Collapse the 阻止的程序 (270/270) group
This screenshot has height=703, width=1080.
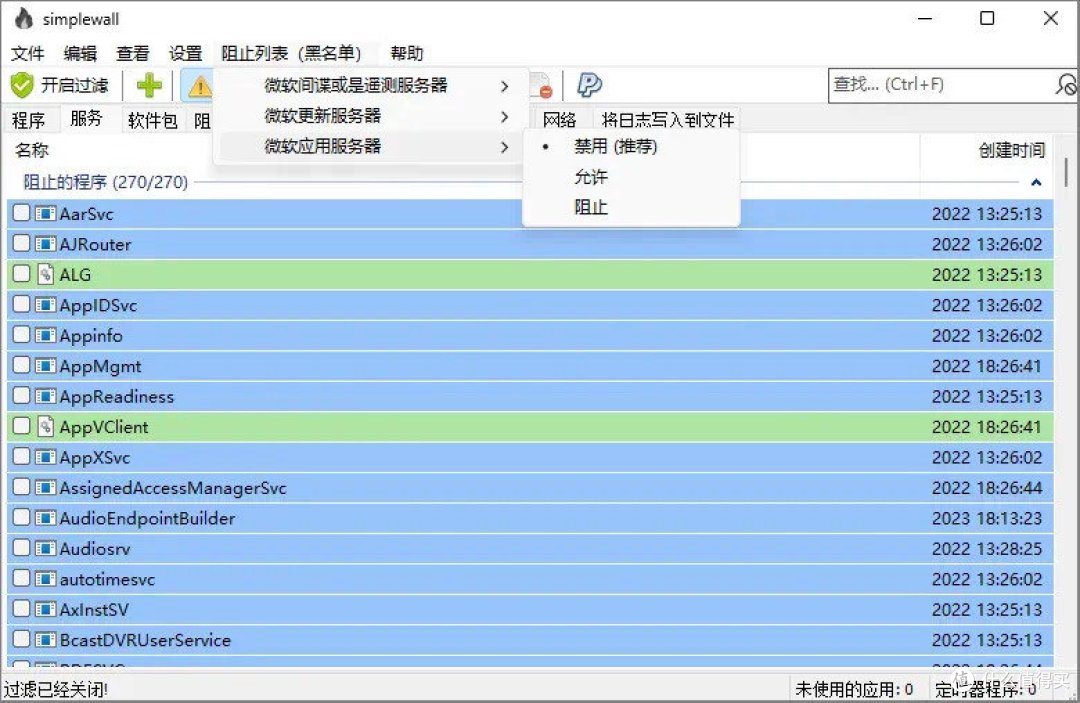[x=1036, y=182]
